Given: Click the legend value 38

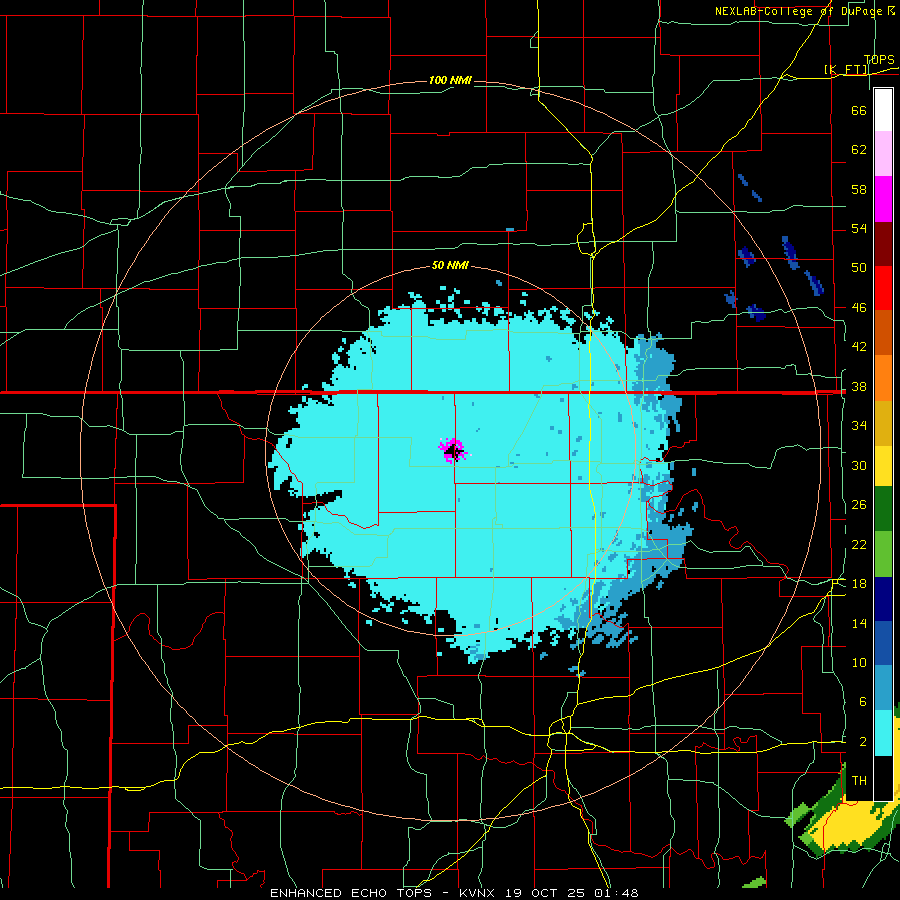Looking at the screenshot, I should 859,386.
